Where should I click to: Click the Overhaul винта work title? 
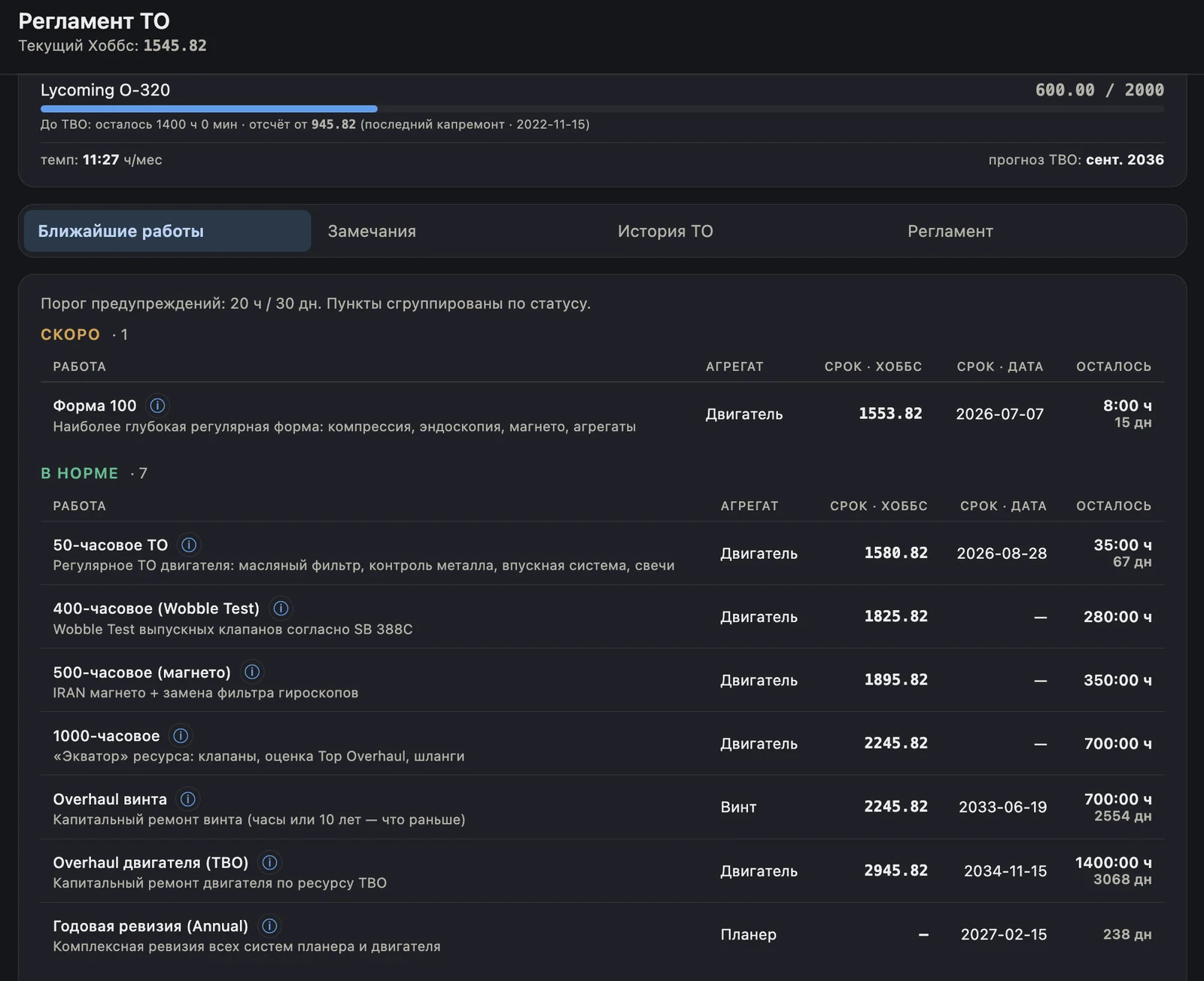tap(110, 799)
